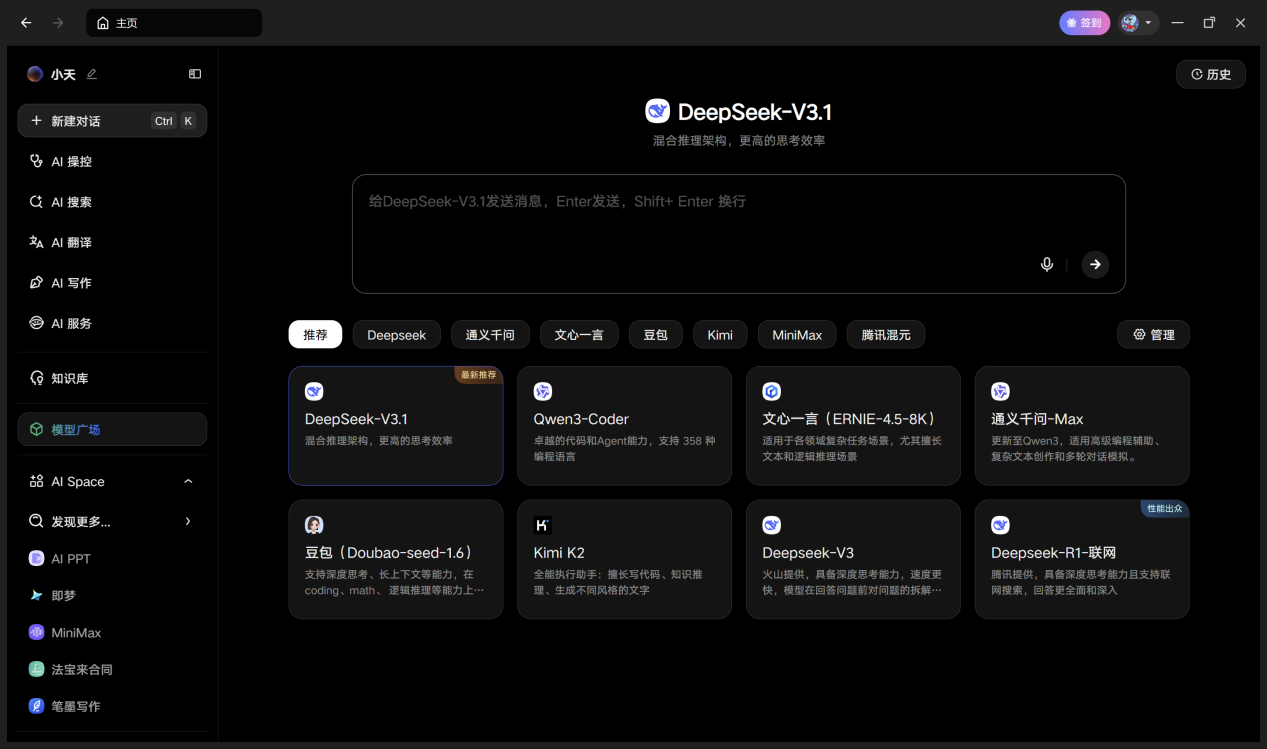
Task: Go back with the left arrow
Action: point(26,23)
